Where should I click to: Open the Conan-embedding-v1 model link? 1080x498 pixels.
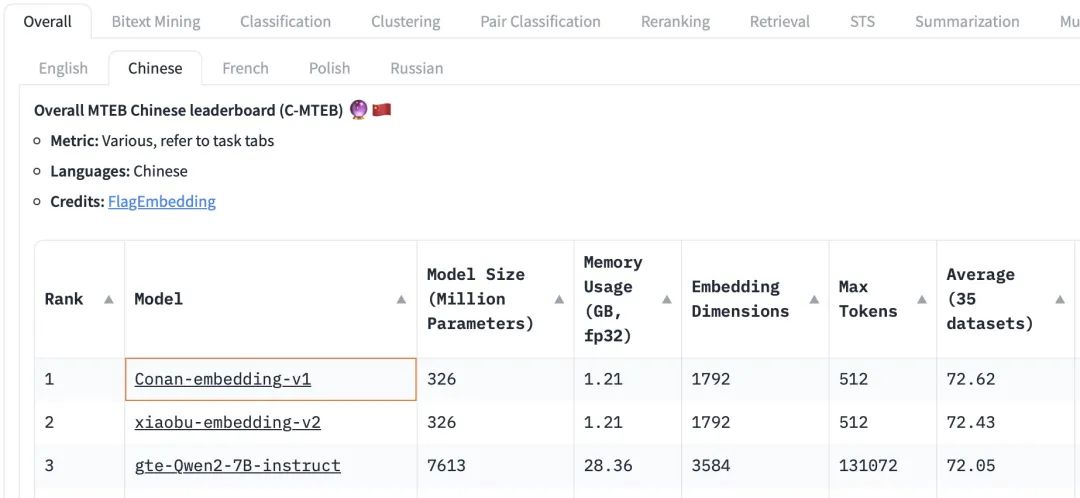tap(223, 379)
